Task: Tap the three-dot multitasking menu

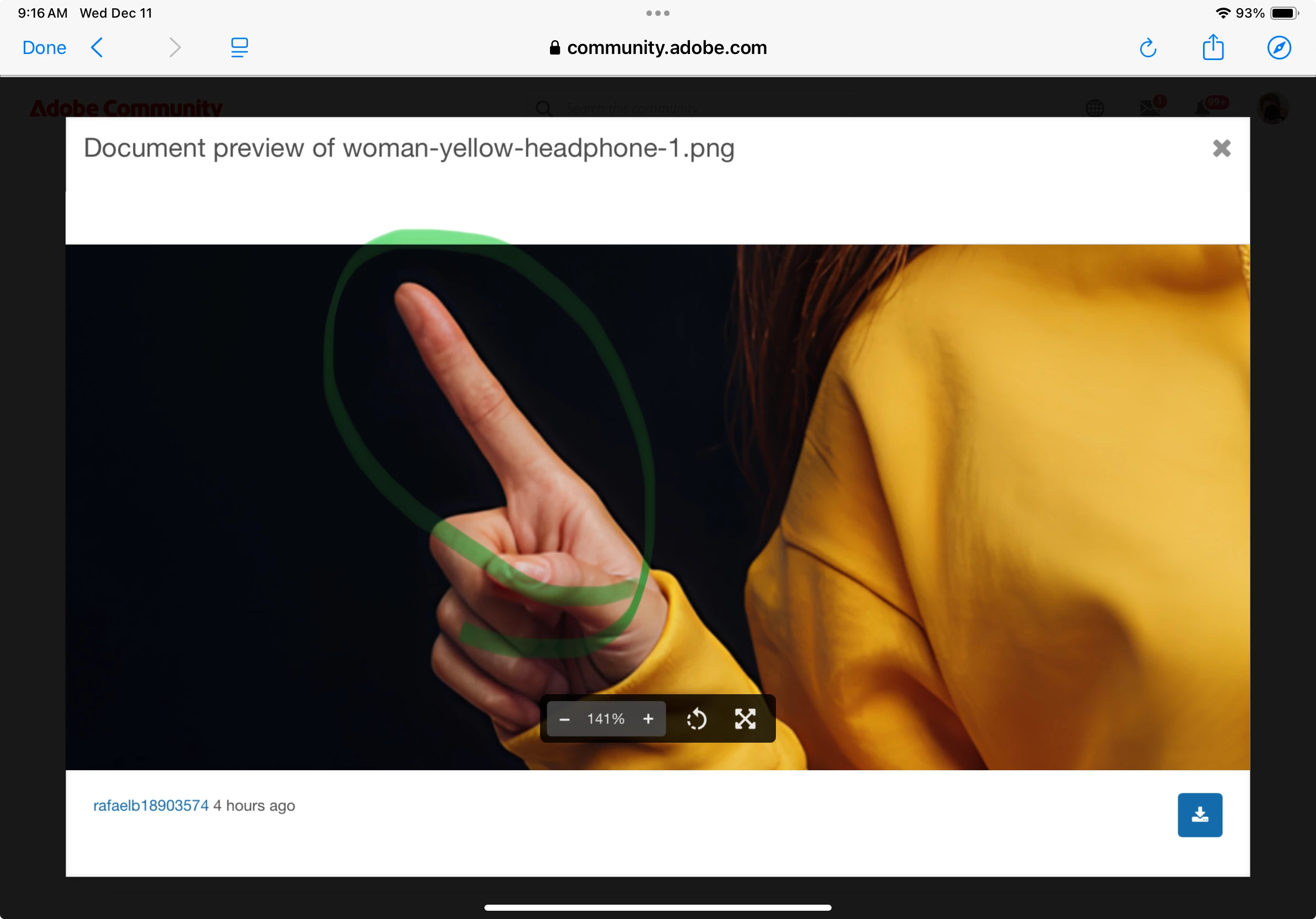Action: (x=657, y=13)
